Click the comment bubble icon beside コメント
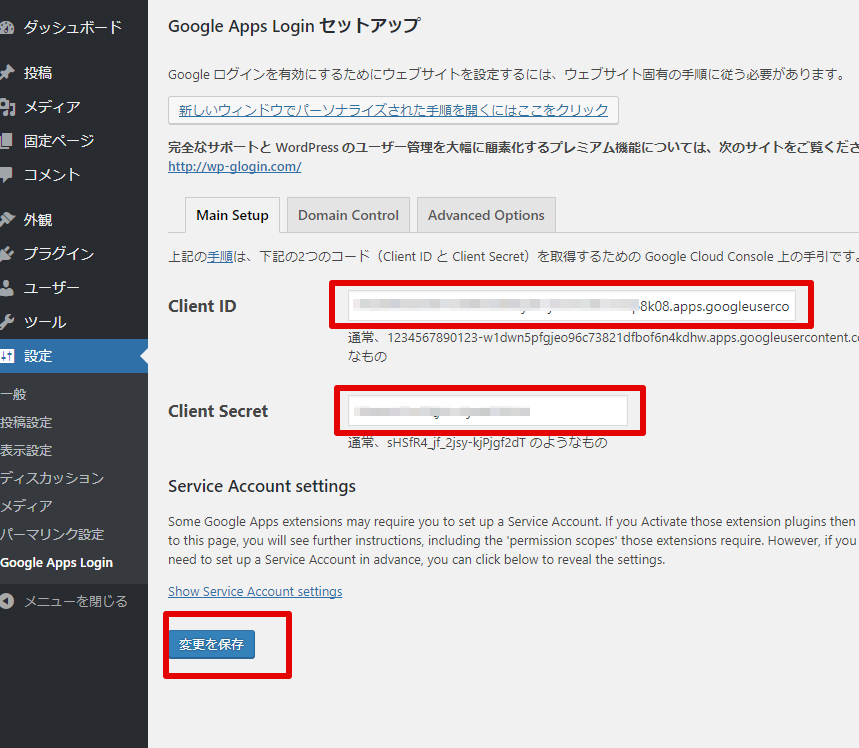Viewport: 859px width, 748px height. tap(6, 175)
